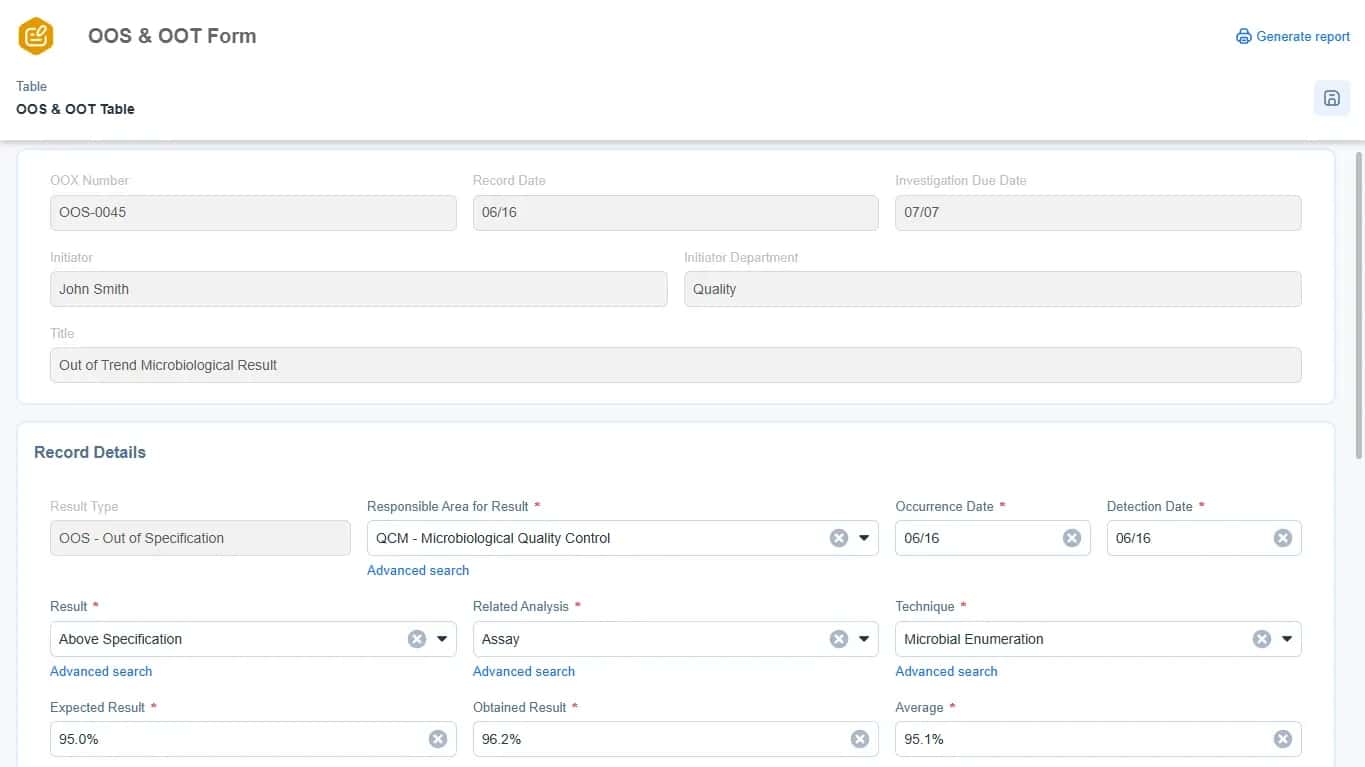Screen dimensions: 1365x767
Task: Click the Result Type field
Action: [200, 538]
